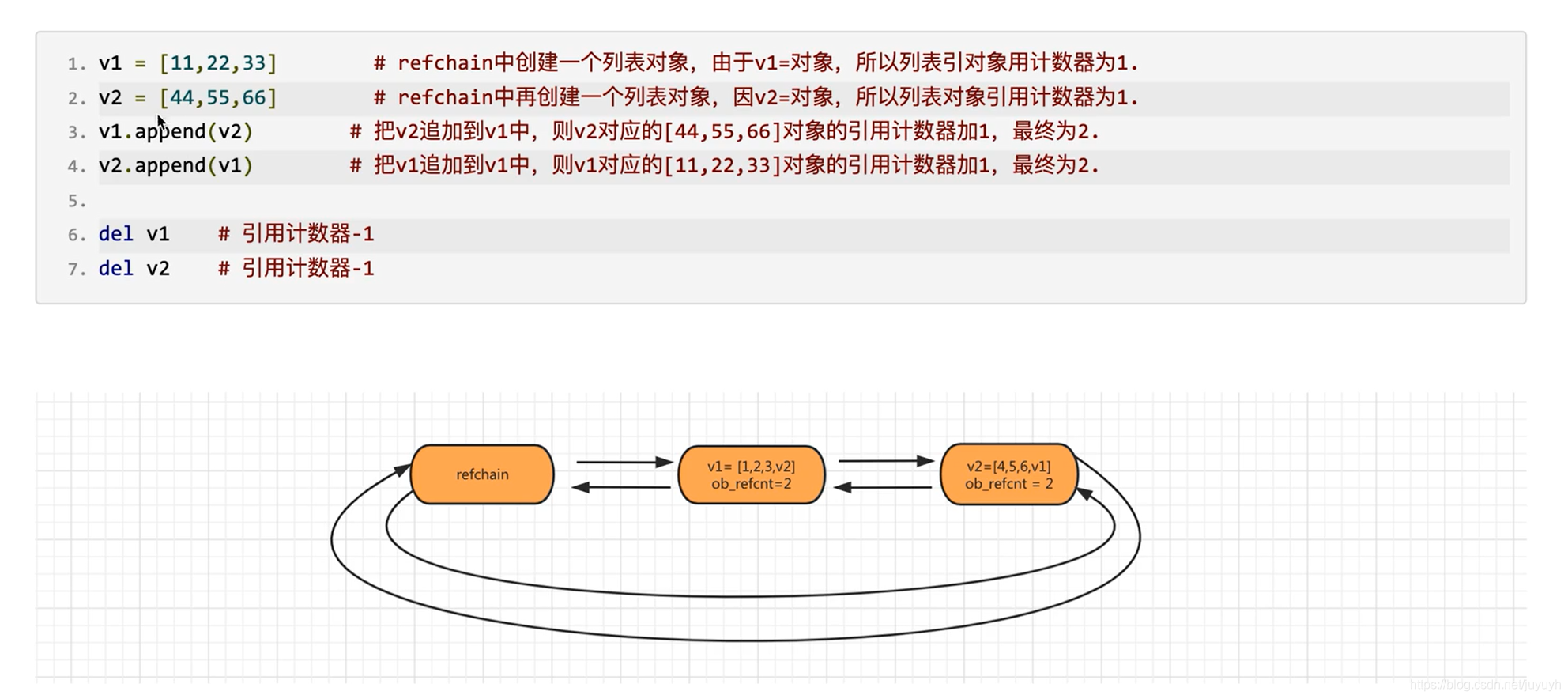Click the line 1 comment about refchain
1568x699 pixels.
756,62
